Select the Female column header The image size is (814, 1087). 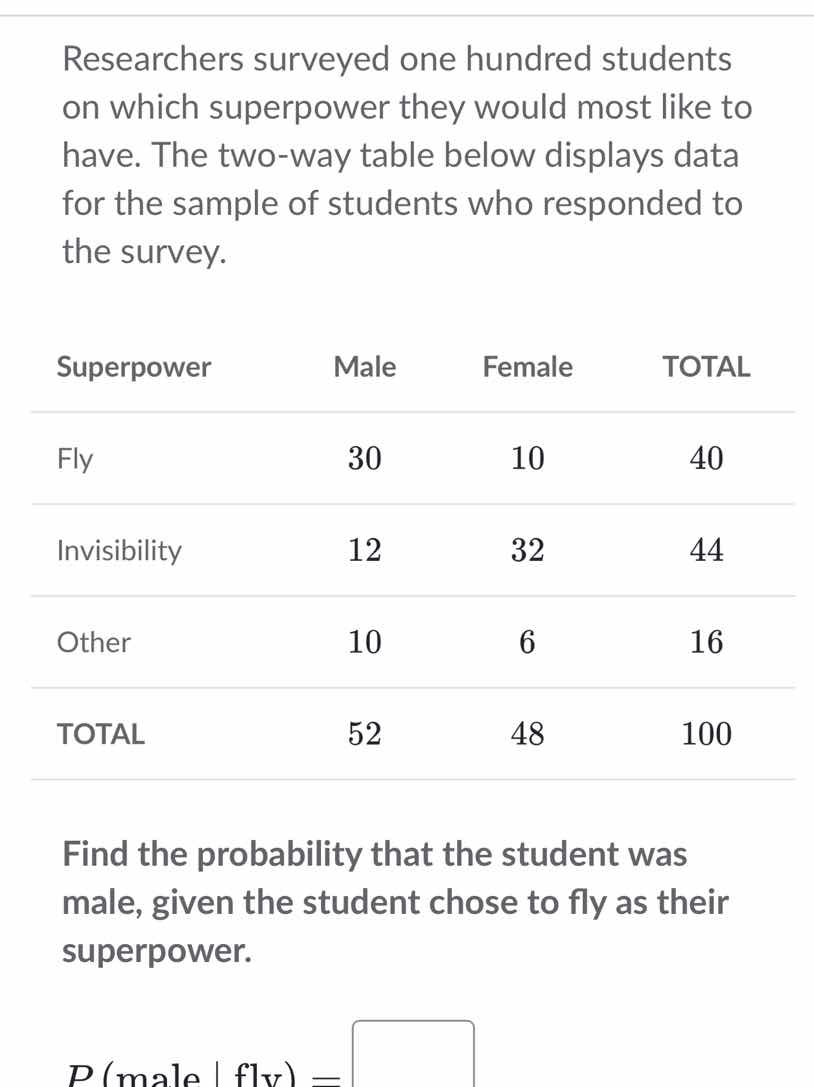527,367
